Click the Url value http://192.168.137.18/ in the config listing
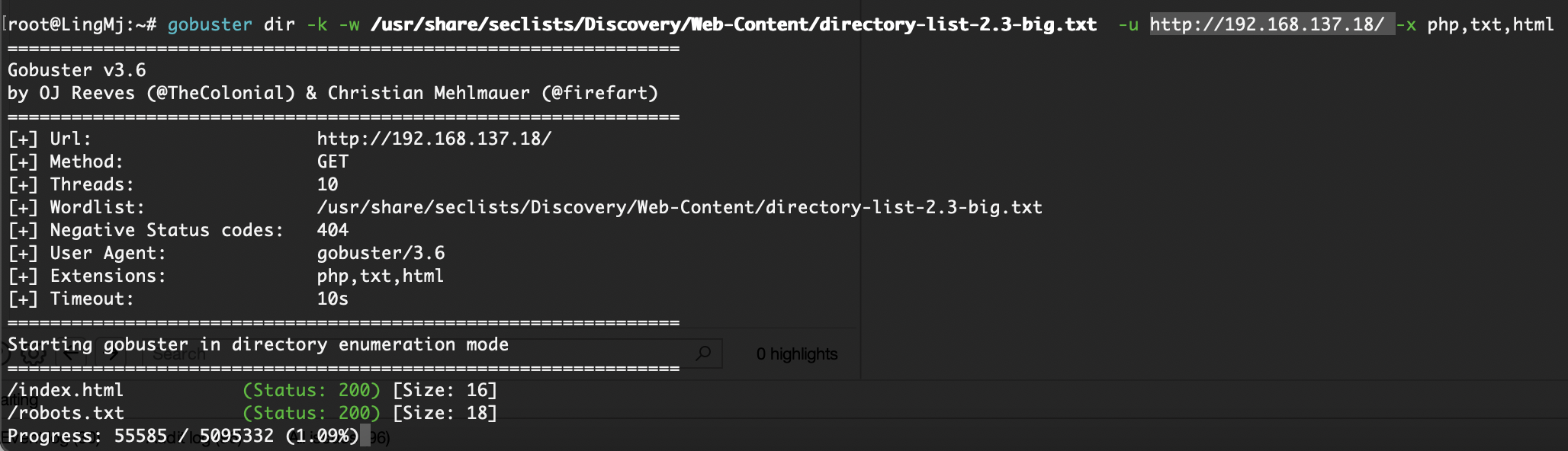The image size is (1568, 451). (434, 139)
